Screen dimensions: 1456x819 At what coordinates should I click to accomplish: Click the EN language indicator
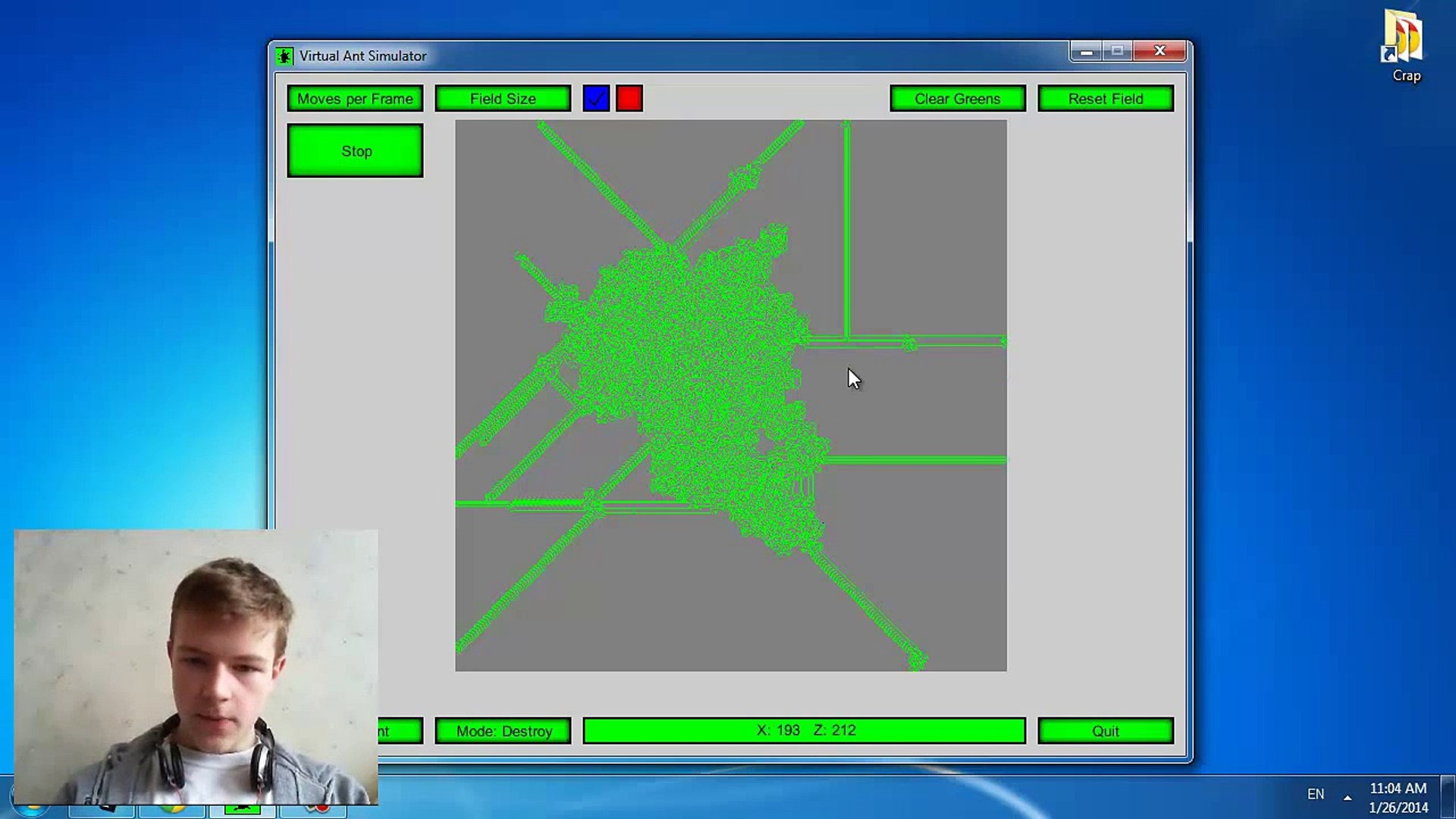pyautogui.click(x=1316, y=794)
